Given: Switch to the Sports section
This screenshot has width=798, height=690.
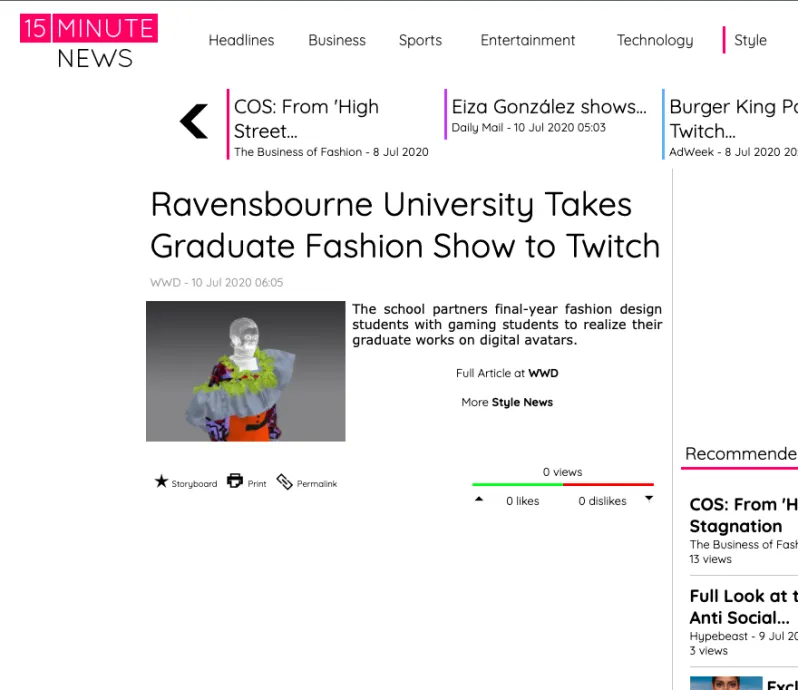Looking at the screenshot, I should pyautogui.click(x=420, y=40).
